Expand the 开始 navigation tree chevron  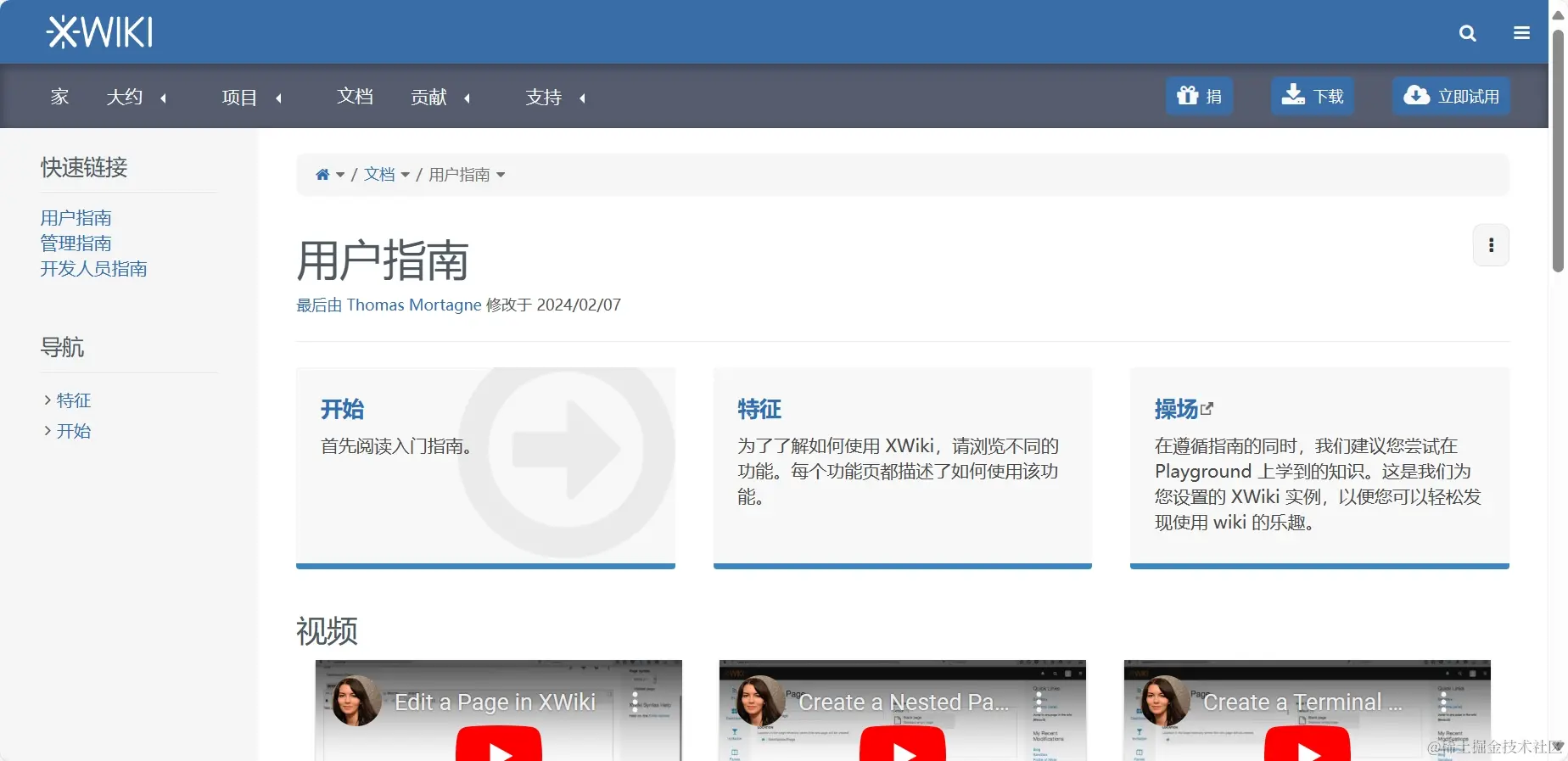tap(48, 430)
